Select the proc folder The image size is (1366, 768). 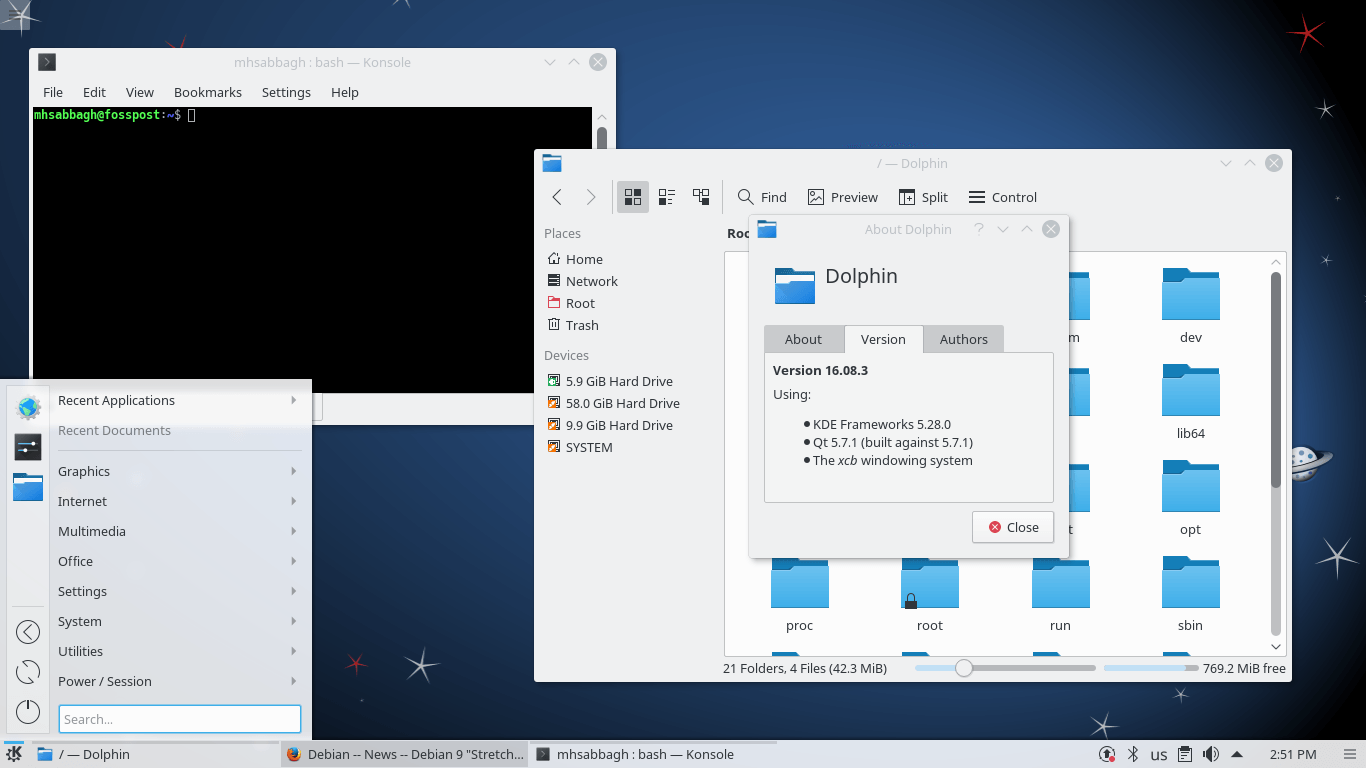tap(799, 595)
